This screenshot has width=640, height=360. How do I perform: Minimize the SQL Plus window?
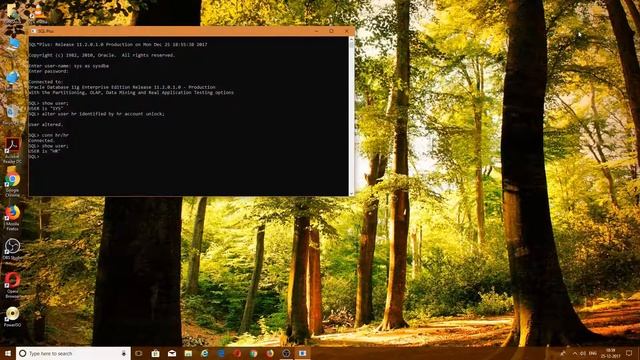pos(317,31)
